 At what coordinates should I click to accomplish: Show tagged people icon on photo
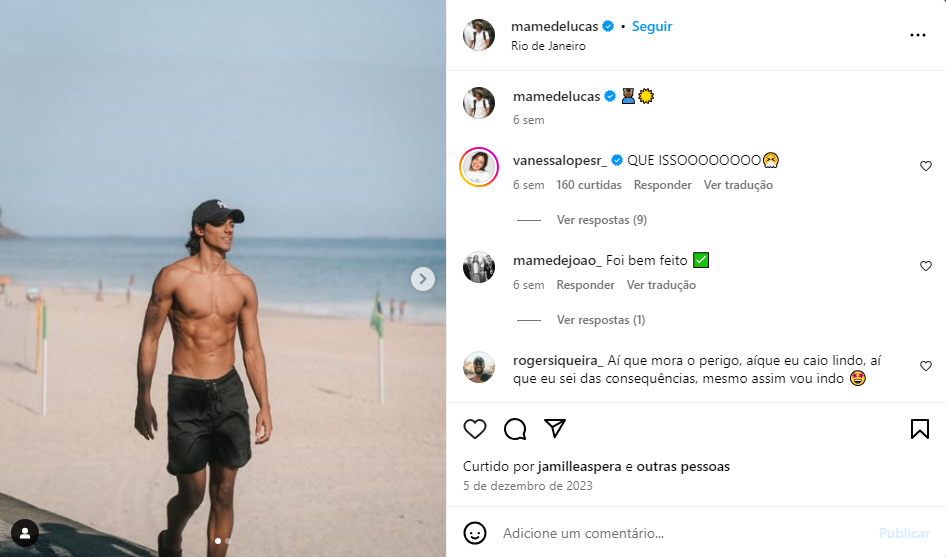[24, 533]
